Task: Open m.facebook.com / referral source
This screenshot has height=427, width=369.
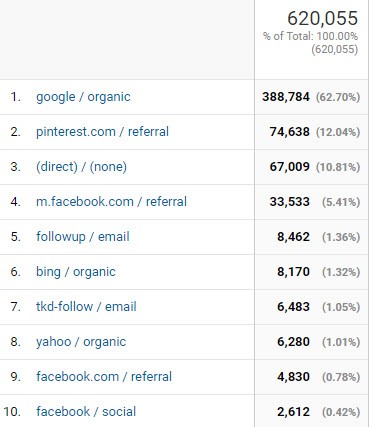Action: [x=111, y=202]
